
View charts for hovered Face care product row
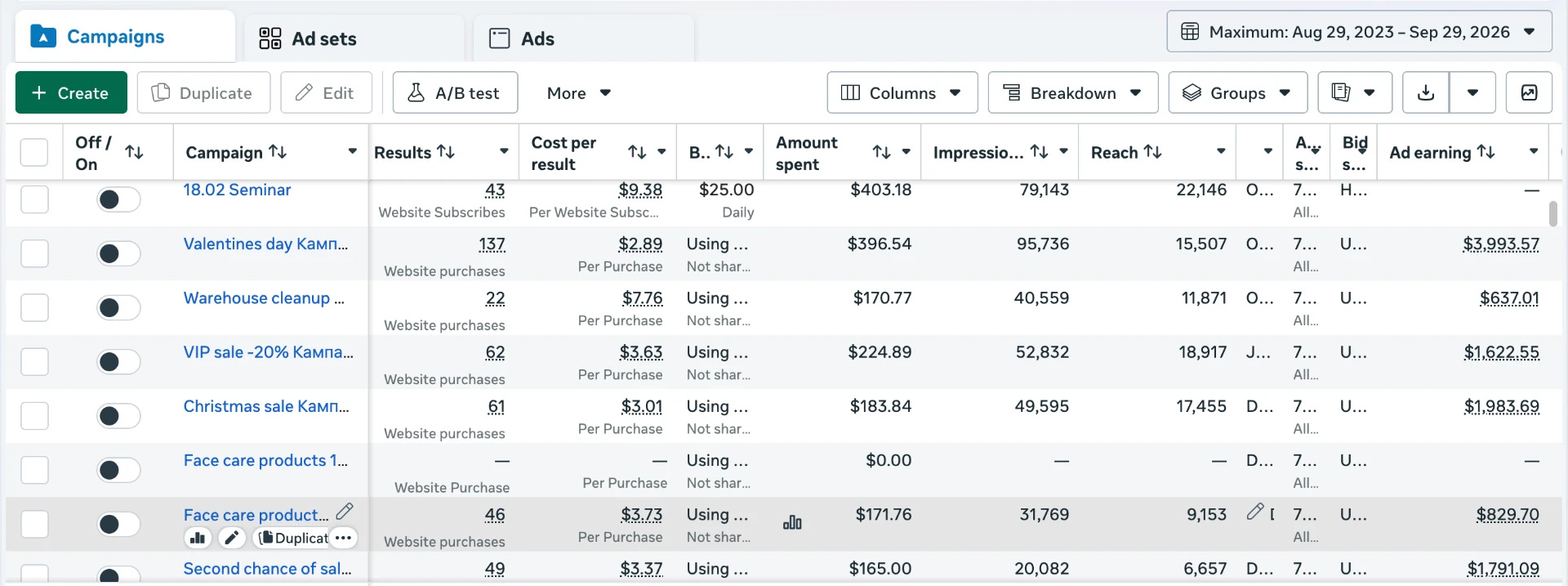198,538
